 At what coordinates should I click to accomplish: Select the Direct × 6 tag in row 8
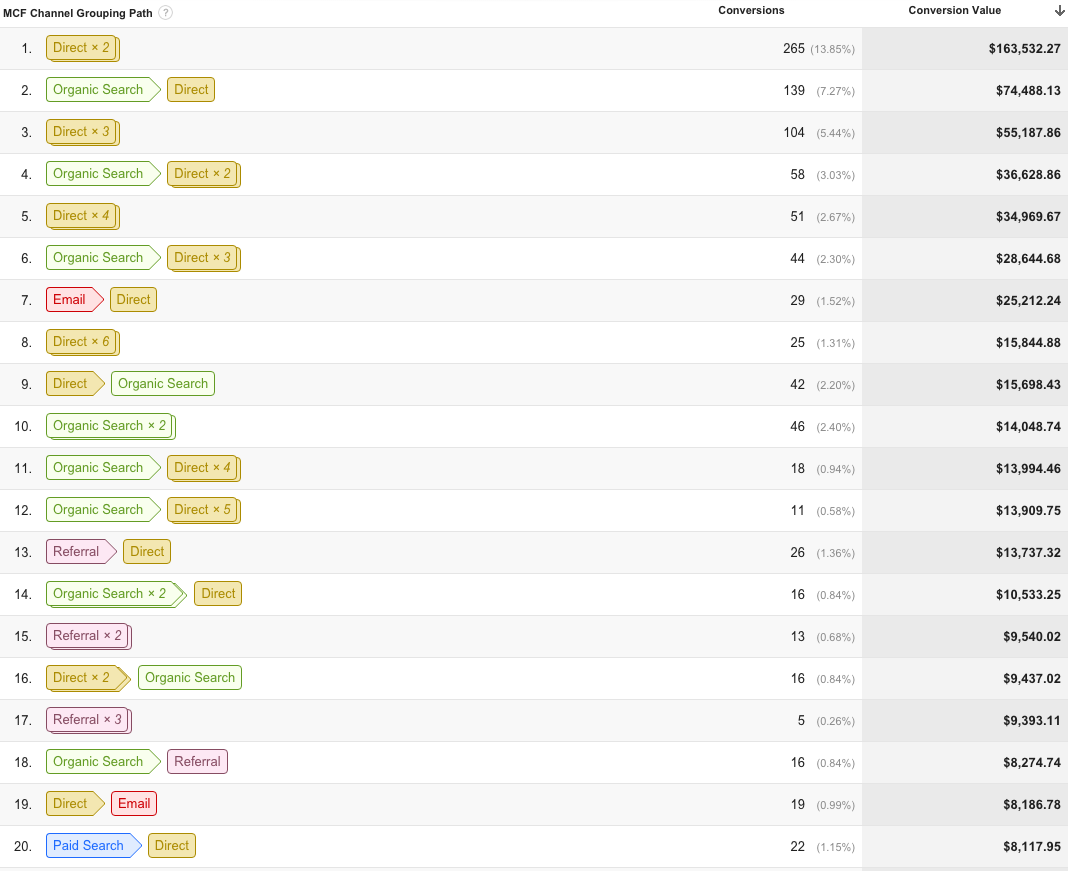tap(82, 342)
